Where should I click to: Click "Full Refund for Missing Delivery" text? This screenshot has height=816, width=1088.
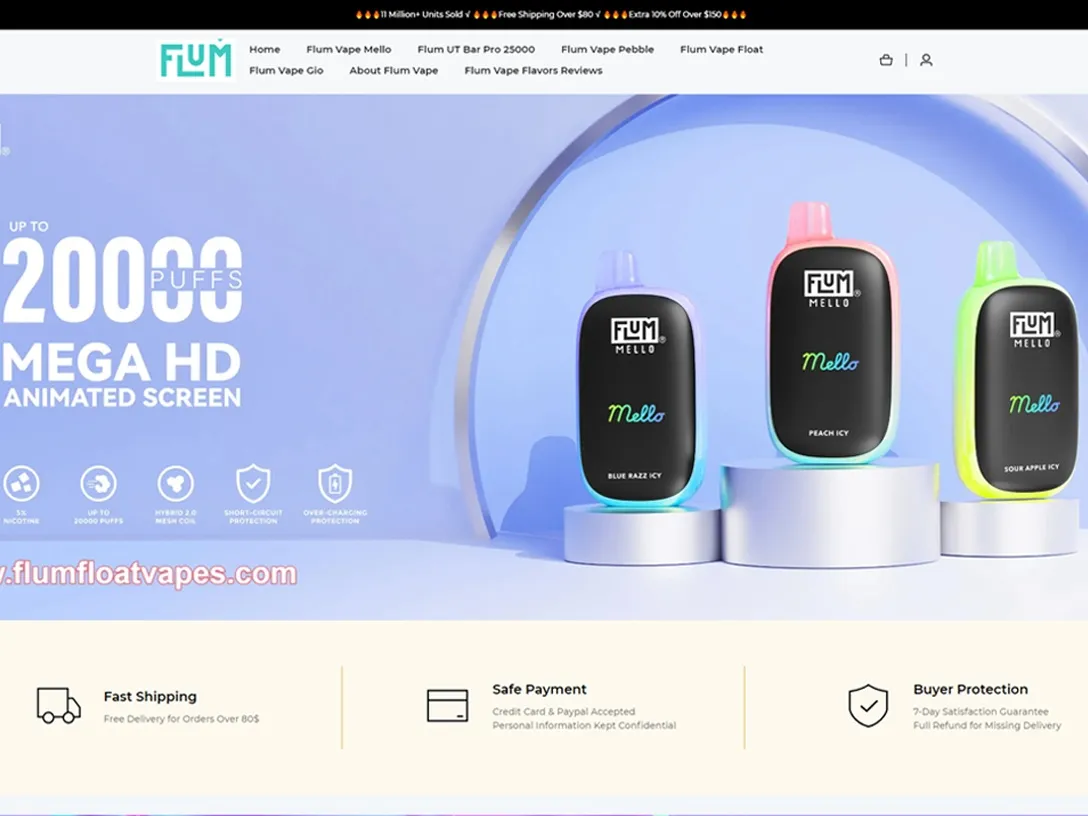[x=987, y=725]
